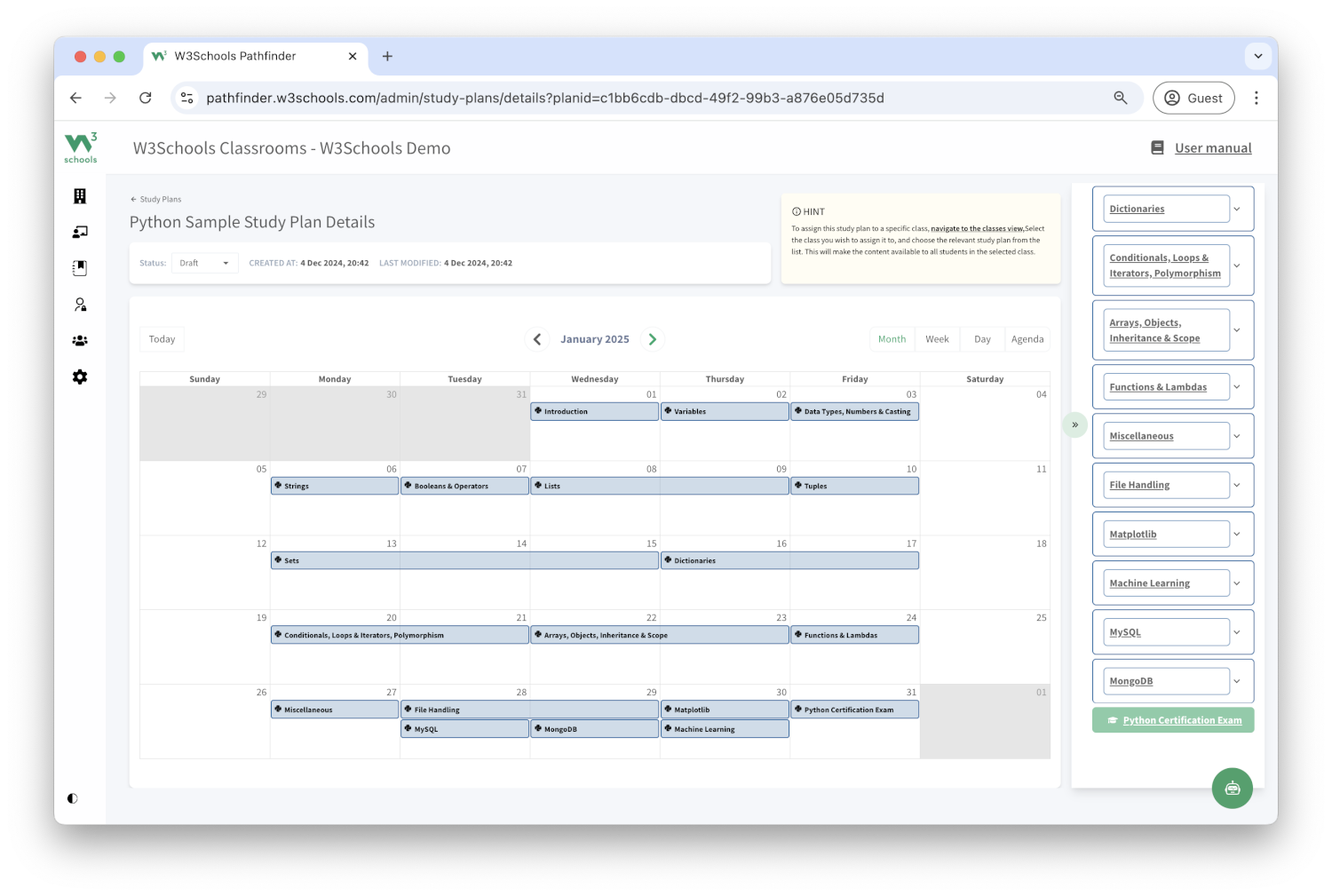Image resolution: width=1332 pixels, height=896 pixels.
Task: Open the people group icon in the sidebar
Action: [x=80, y=341]
